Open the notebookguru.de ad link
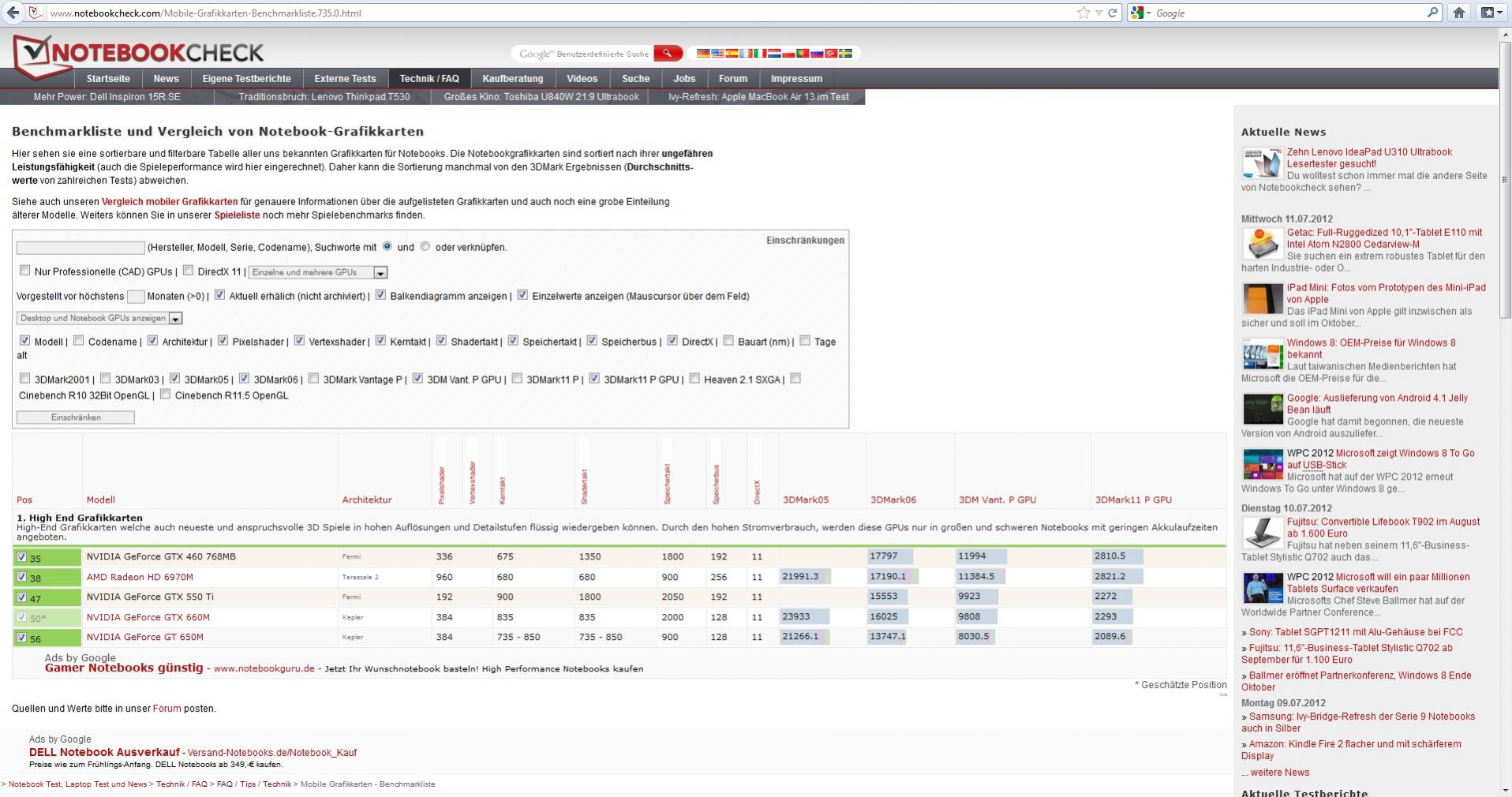 pyautogui.click(x=264, y=668)
